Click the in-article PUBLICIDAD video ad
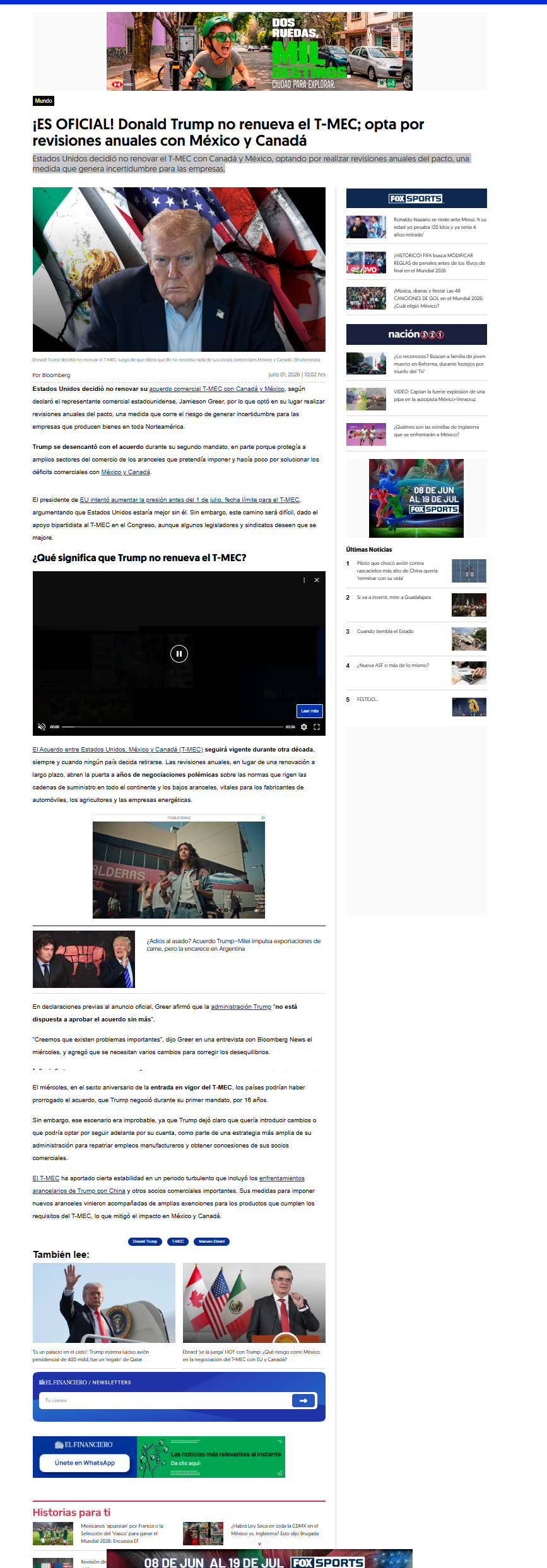 (179, 869)
